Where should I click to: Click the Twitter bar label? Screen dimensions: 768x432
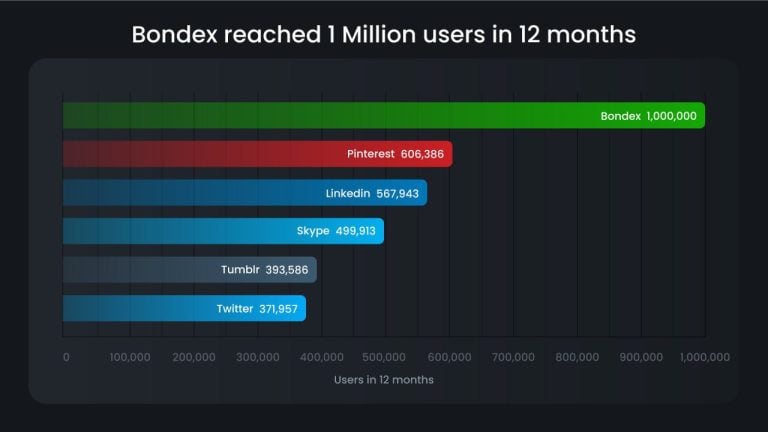coord(235,309)
